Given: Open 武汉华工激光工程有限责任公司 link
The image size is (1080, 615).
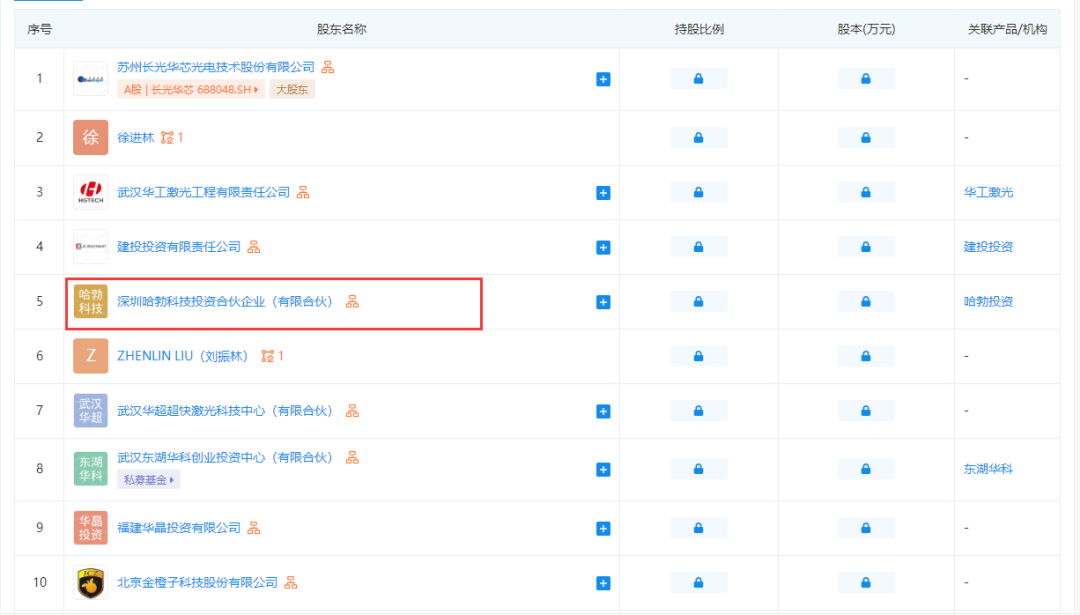Looking at the screenshot, I should (x=204, y=192).
